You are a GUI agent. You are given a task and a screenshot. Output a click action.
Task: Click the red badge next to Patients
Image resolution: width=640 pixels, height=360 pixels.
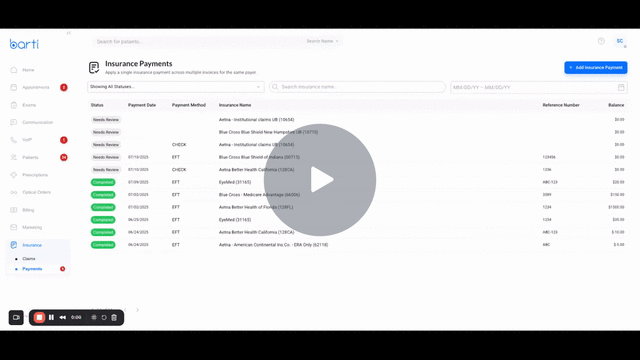click(x=64, y=158)
